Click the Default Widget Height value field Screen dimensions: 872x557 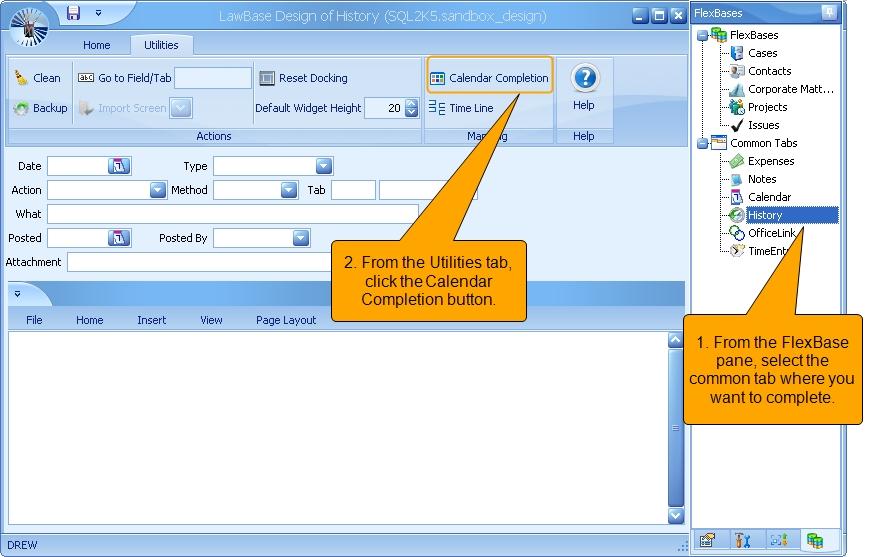point(384,108)
